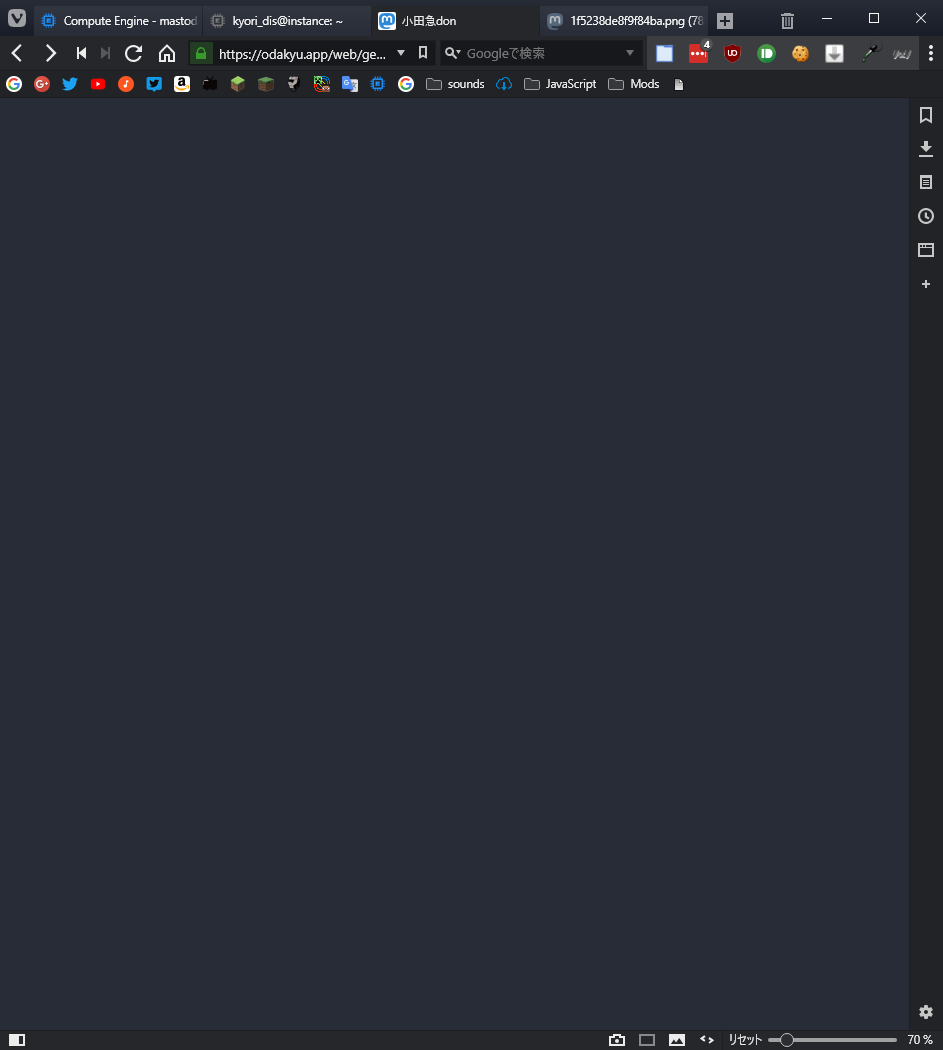
Task: Click the リセット zoom reset button
Action: click(x=744, y=1040)
